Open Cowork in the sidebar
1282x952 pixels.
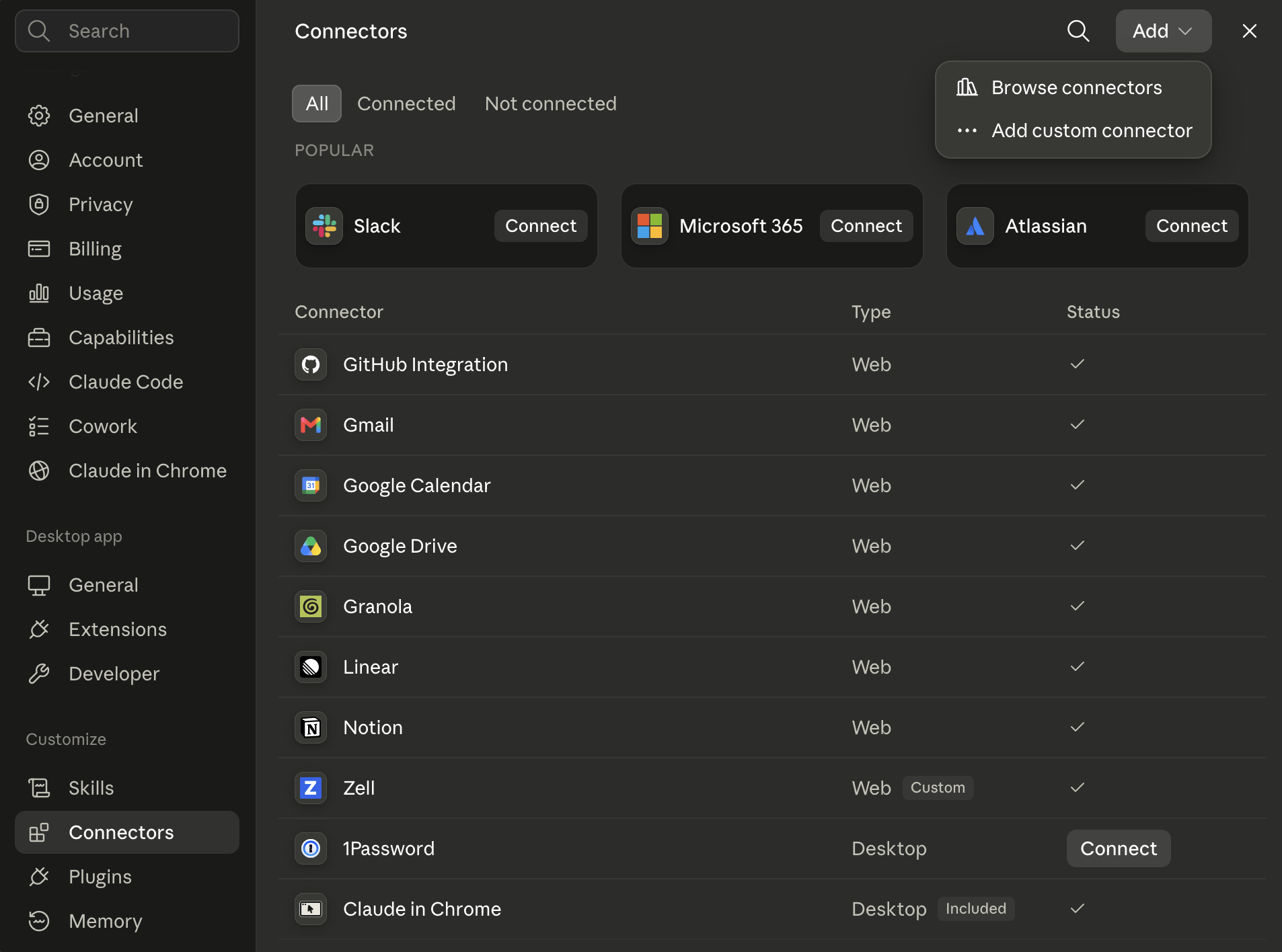tap(126, 426)
